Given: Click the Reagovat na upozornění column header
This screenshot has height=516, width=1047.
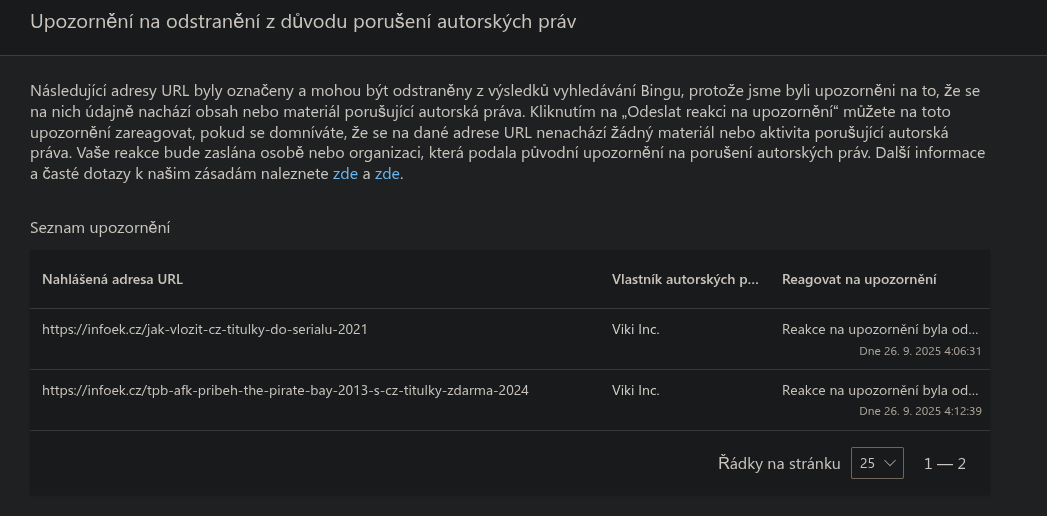Looking at the screenshot, I should pos(859,279).
